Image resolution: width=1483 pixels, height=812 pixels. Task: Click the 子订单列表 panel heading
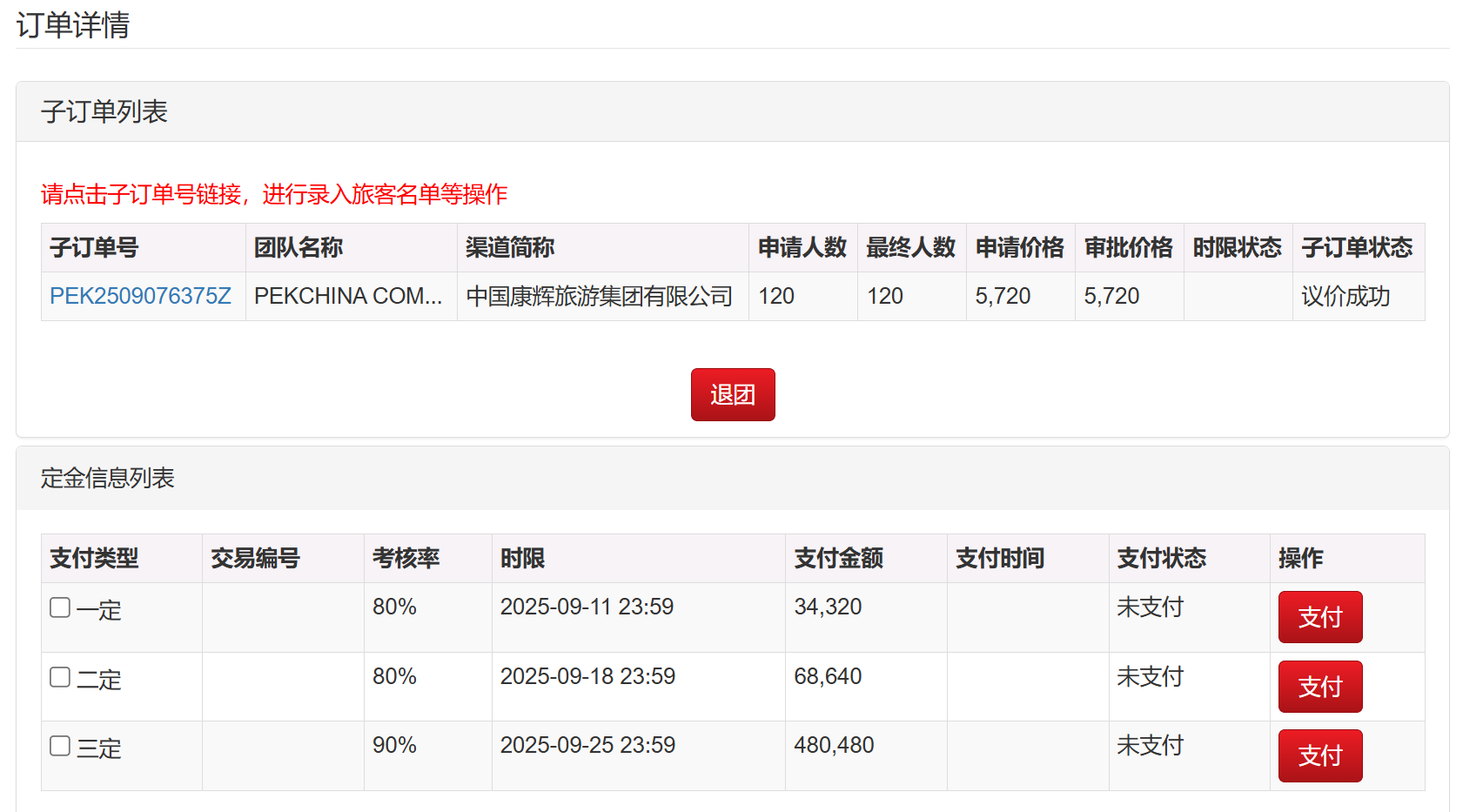104,112
